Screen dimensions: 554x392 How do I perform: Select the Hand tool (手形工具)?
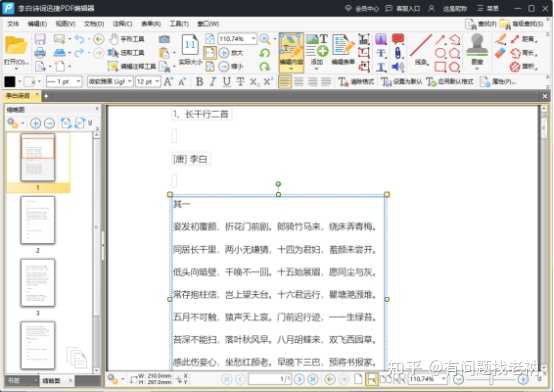[127, 39]
